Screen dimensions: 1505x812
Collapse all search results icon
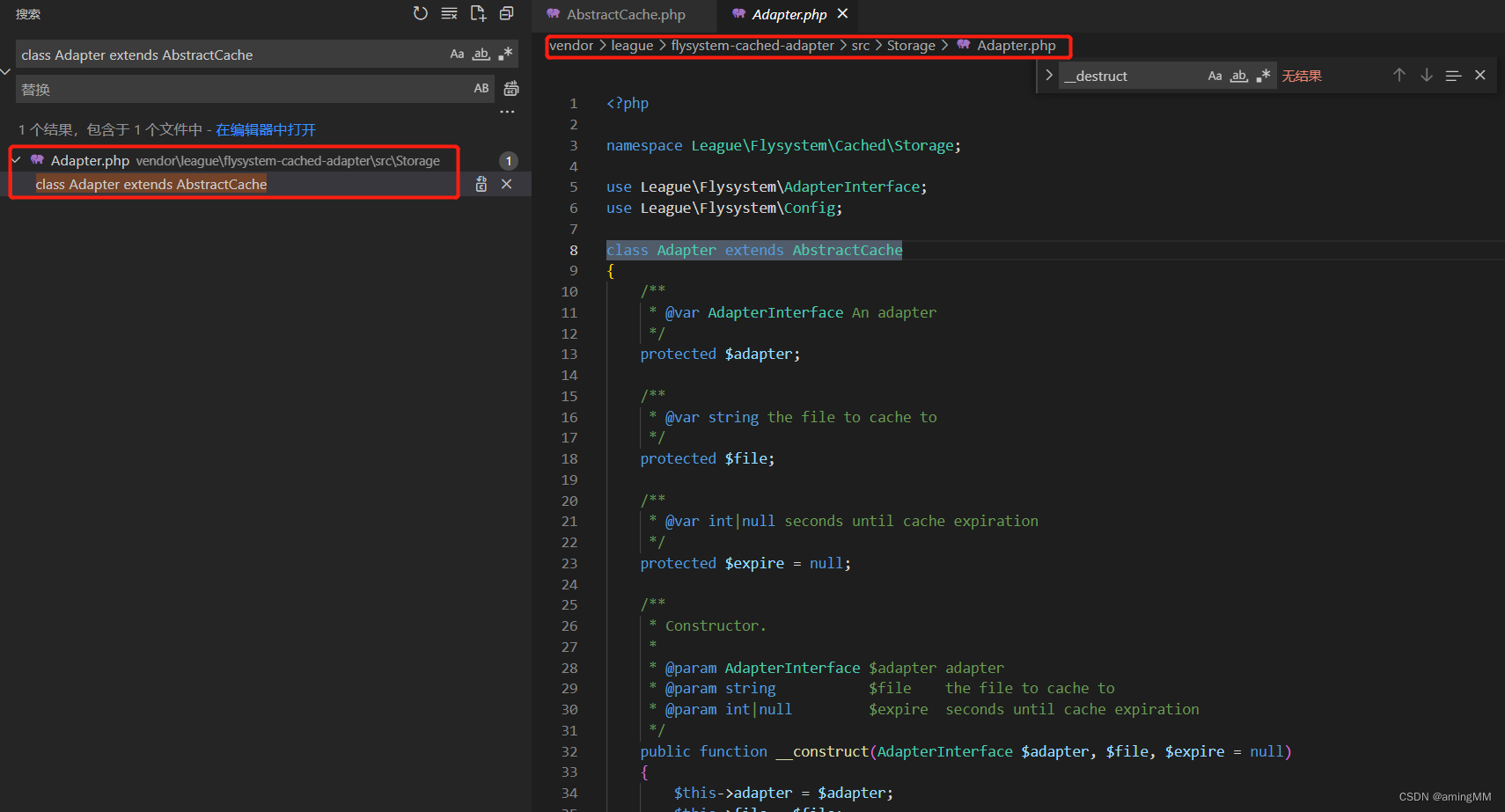[x=506, y=13]
